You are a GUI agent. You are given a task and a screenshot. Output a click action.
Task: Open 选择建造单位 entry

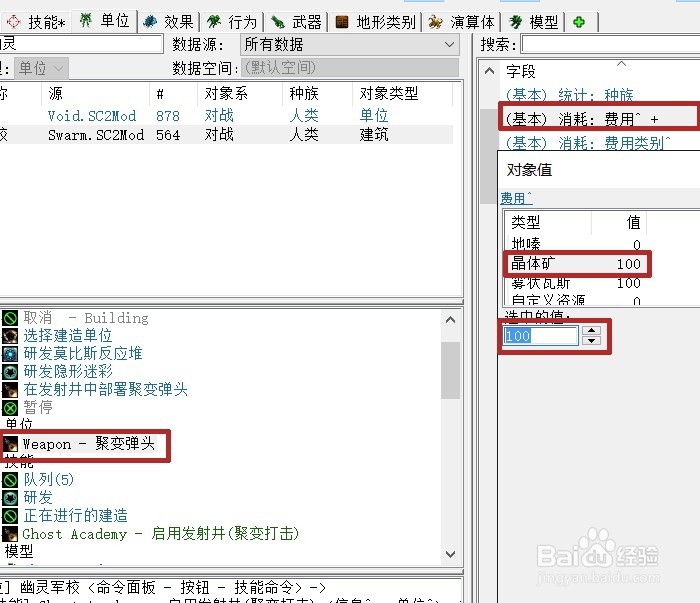[67, 336]
